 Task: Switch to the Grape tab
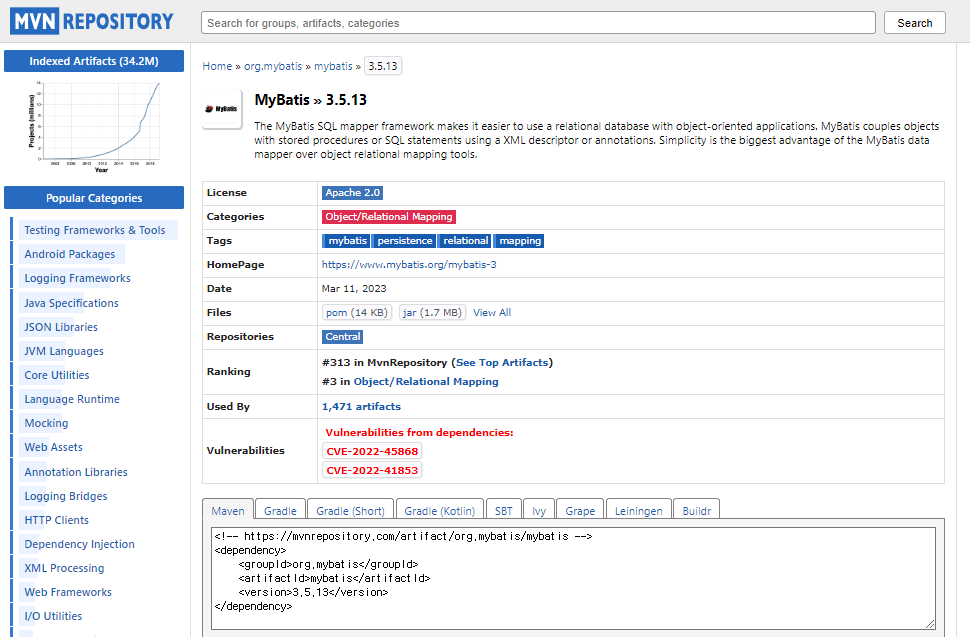click(x=580, y=511)
